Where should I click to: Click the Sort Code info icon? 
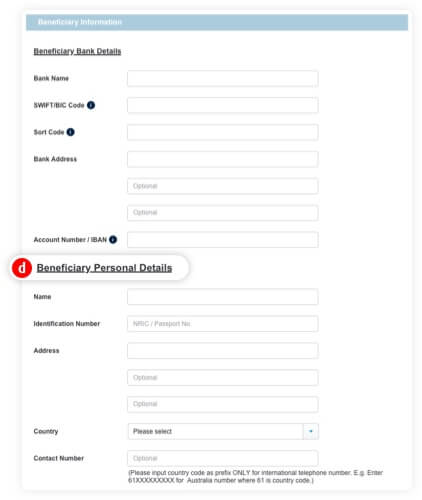click(x=70, y=132)
